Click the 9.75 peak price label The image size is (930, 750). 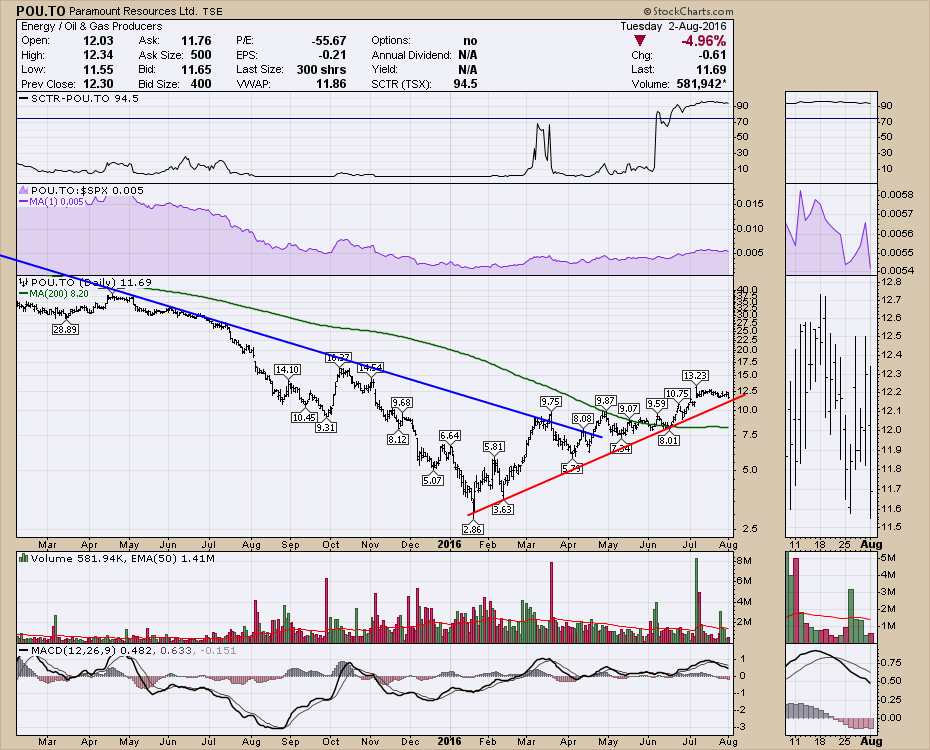[x=550, y=401]
